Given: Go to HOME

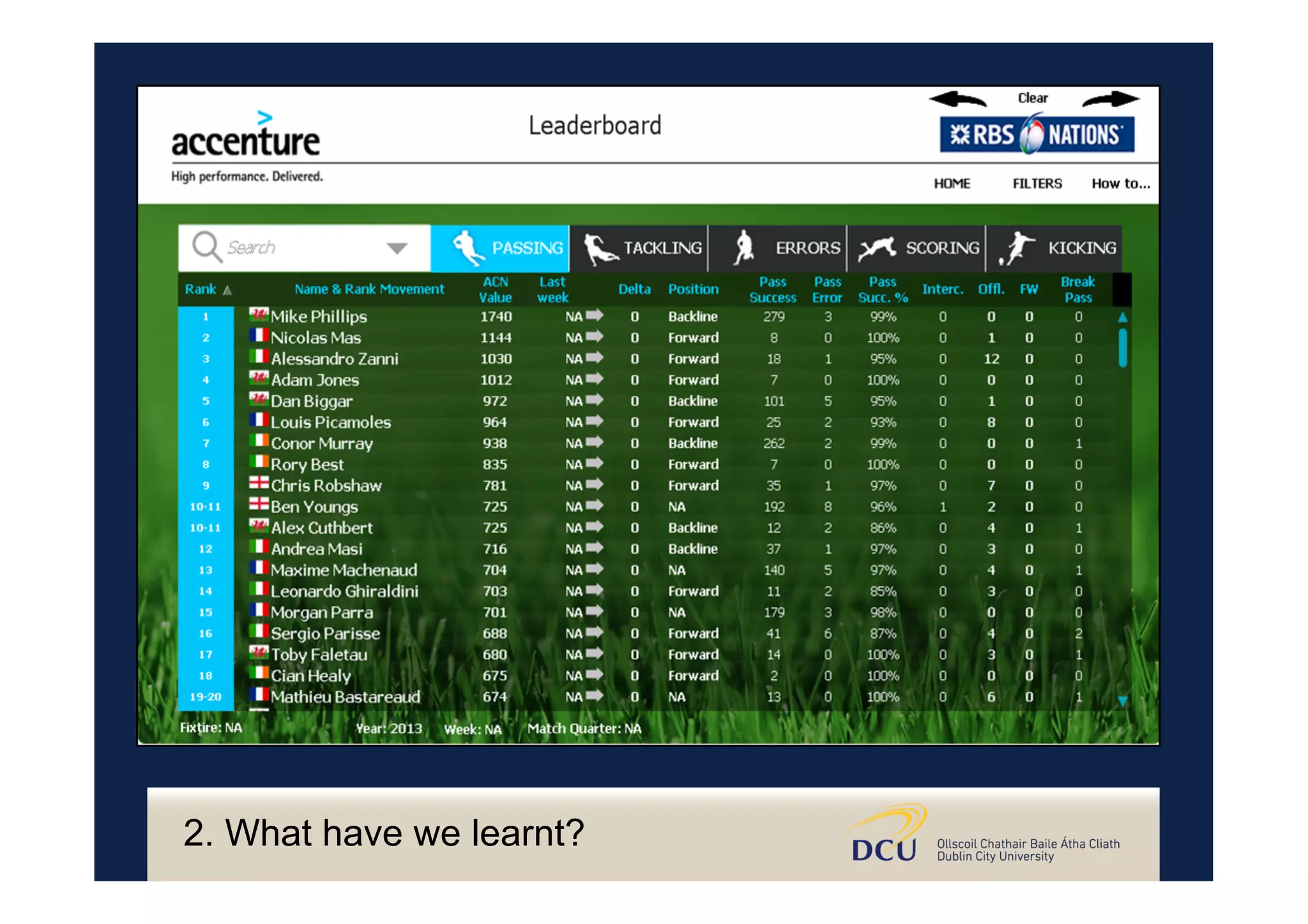Looking at the screenshot, I should pos(952,183).
